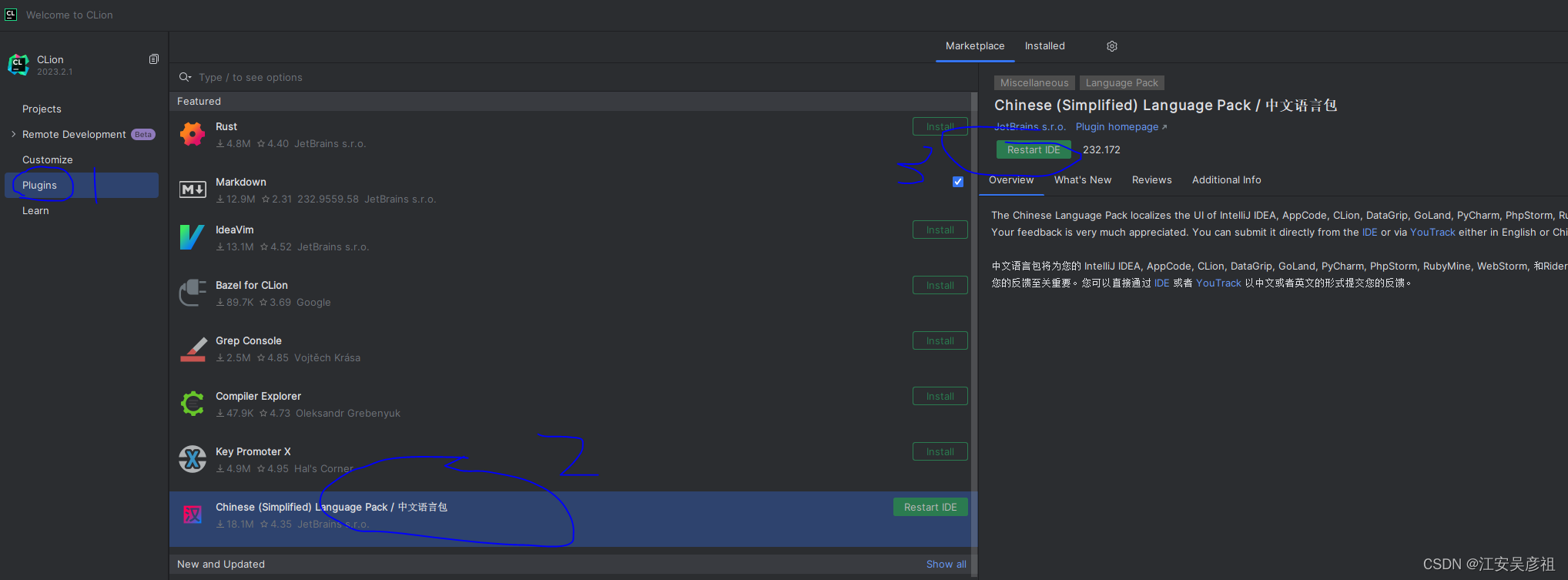Screen dimensions: 1568x580
Task: Install the IdeaVim plugin
Action: coord(940,230)
